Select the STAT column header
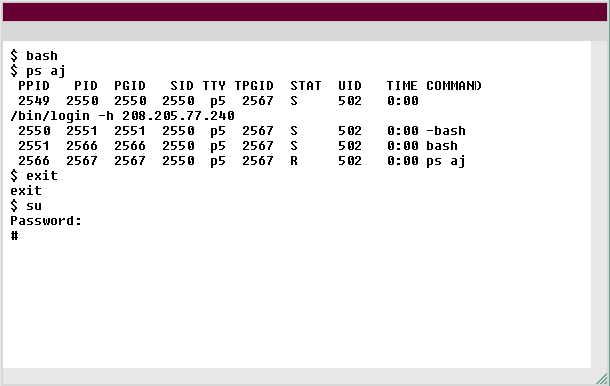The height and width of the screenshot is (386, 610). 306,86
